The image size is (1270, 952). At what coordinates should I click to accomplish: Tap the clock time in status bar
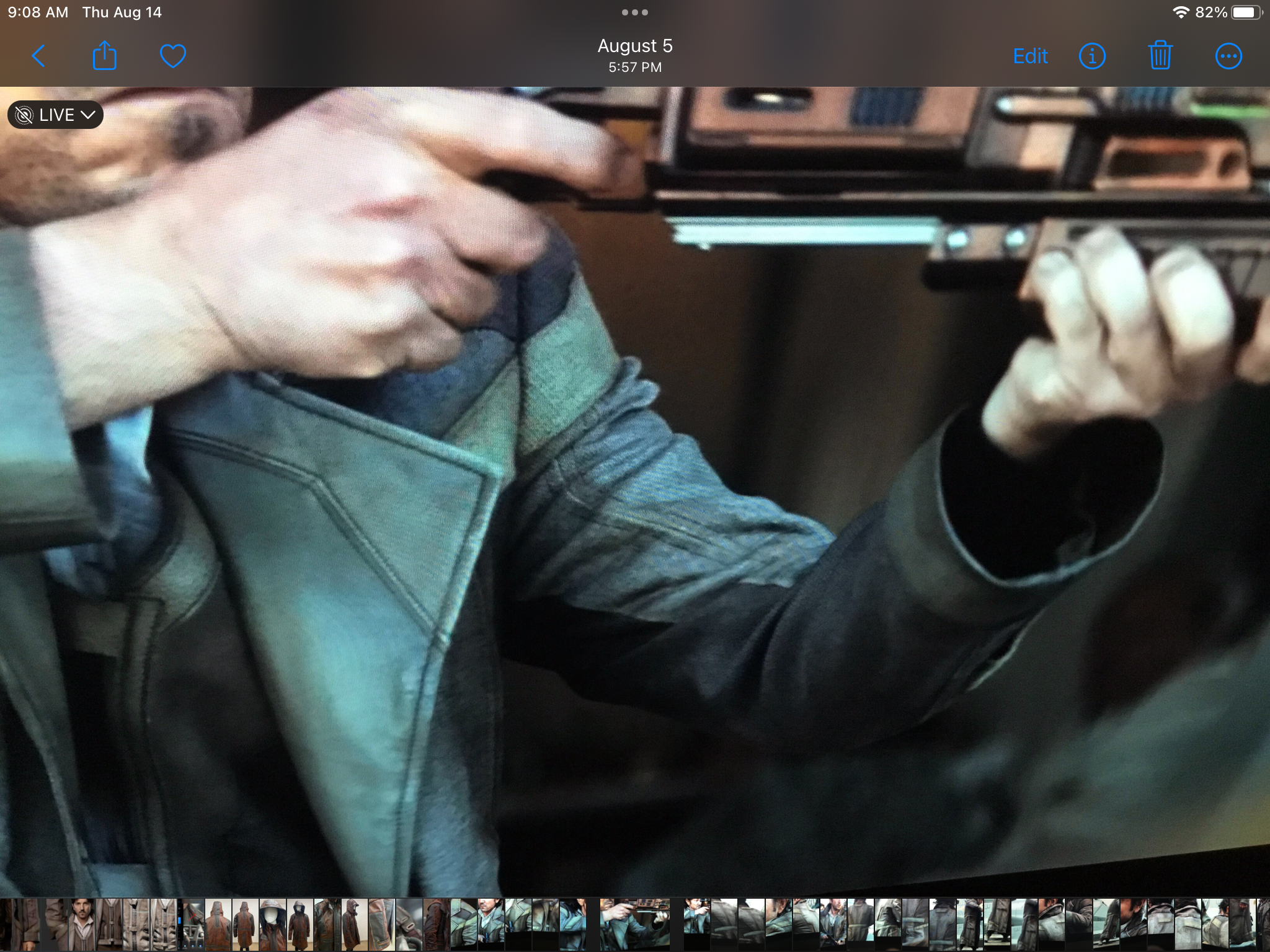click(38, 12)
